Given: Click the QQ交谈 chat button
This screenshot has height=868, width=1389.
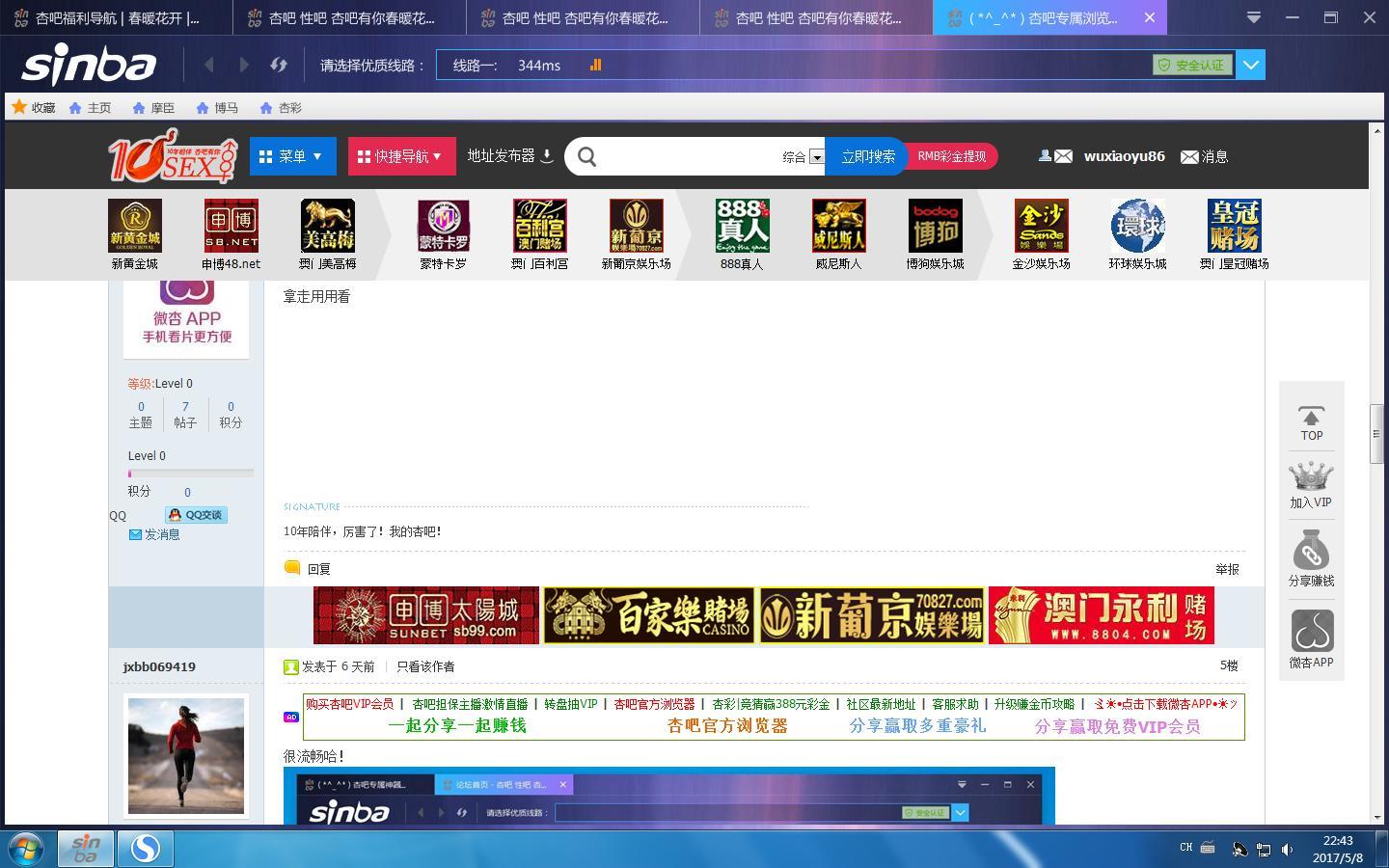Looking at the screenshot, I should (196, 515).
